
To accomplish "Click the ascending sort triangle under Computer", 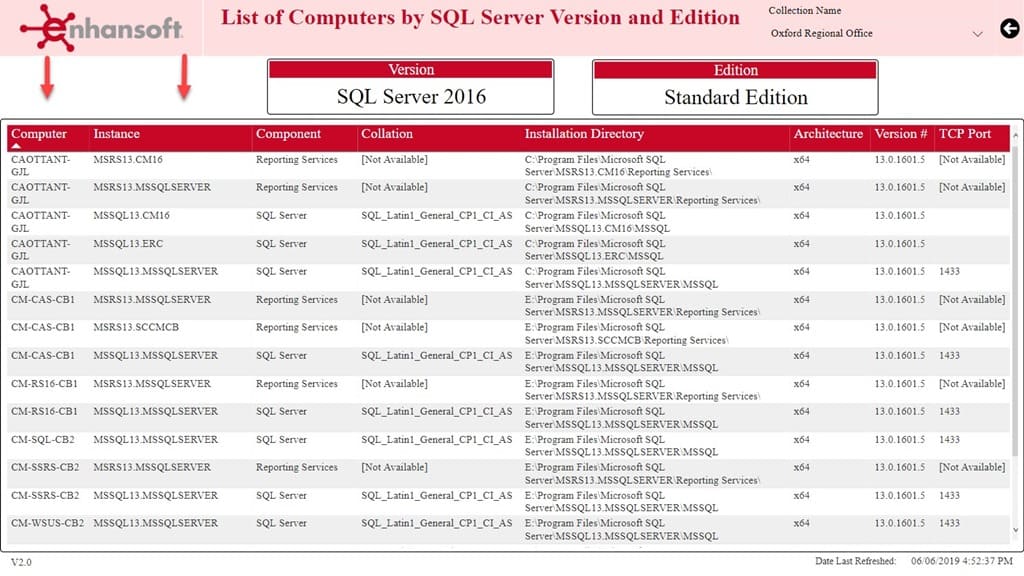I will 16,146.
